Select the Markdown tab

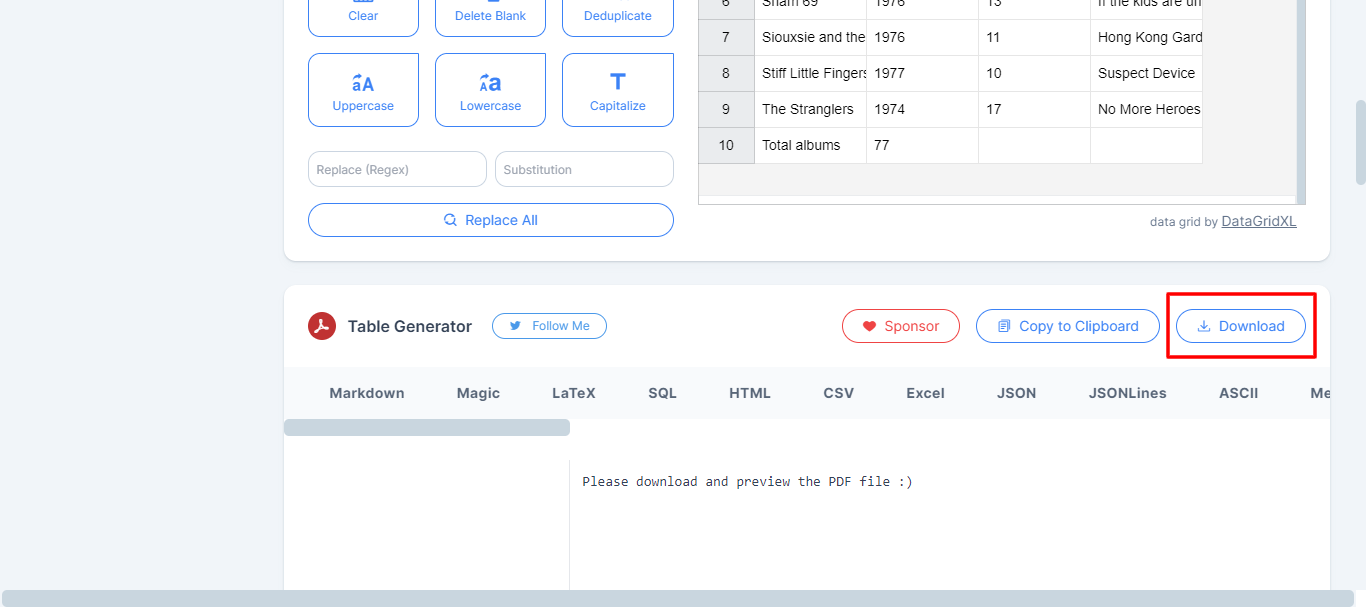[x=366, y=393]
